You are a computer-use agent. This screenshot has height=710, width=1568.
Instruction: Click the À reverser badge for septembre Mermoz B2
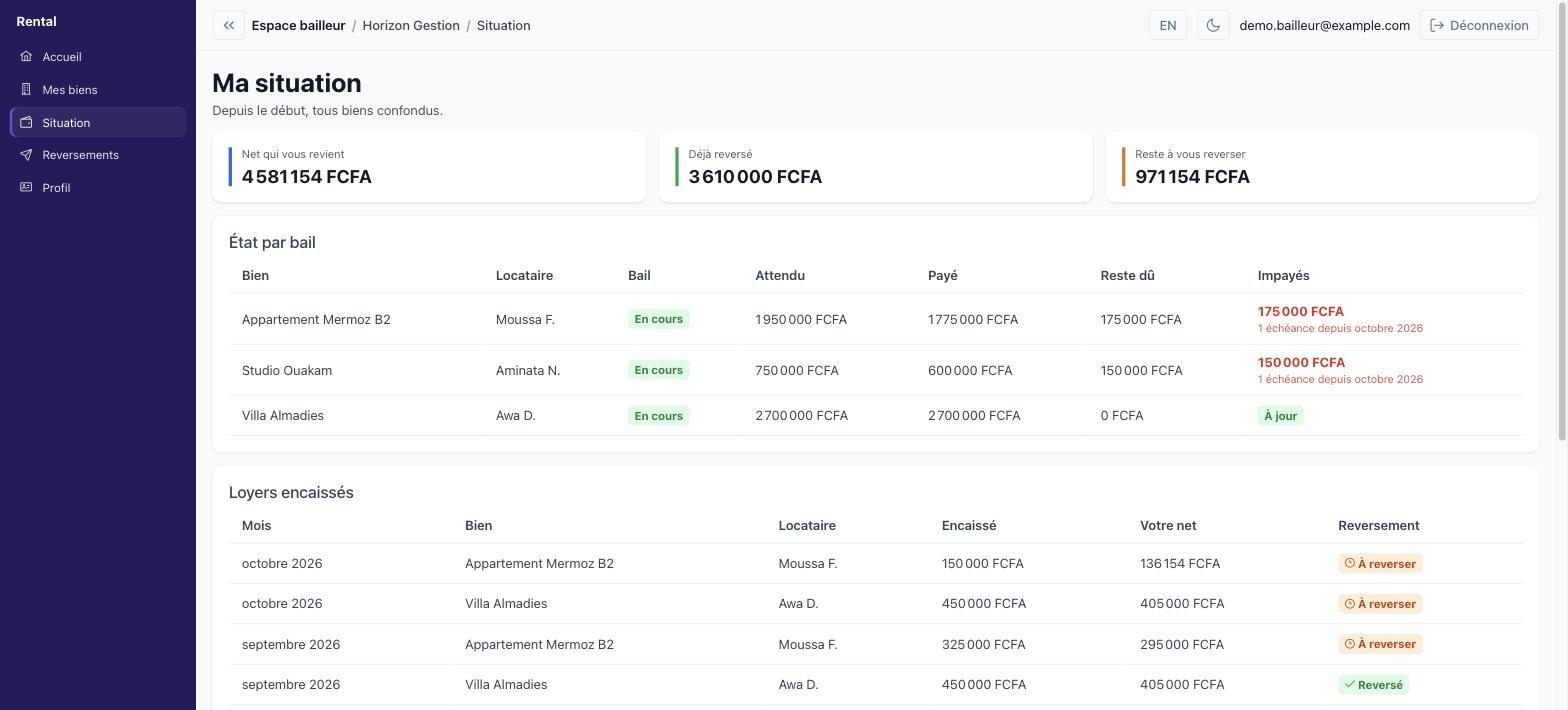click(x=1380, y=645)
